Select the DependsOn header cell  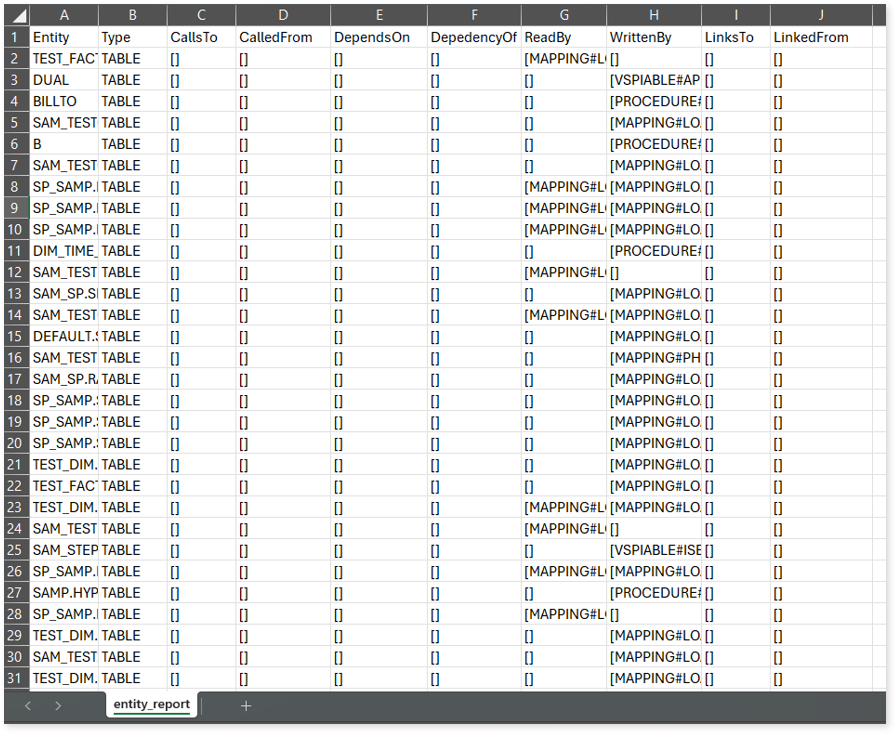[x=378, y=37]
